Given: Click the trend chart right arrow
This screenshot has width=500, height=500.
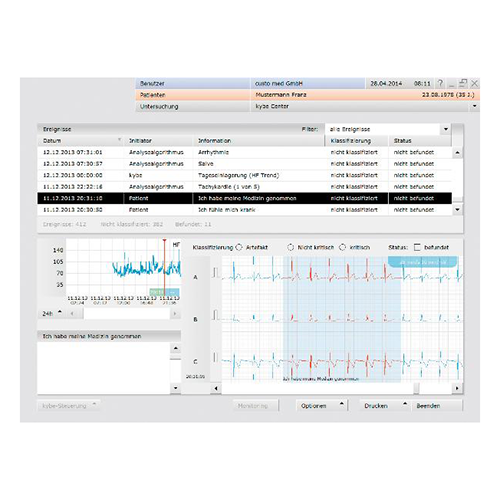Looking at the screenshot, I should click(175, 314).
